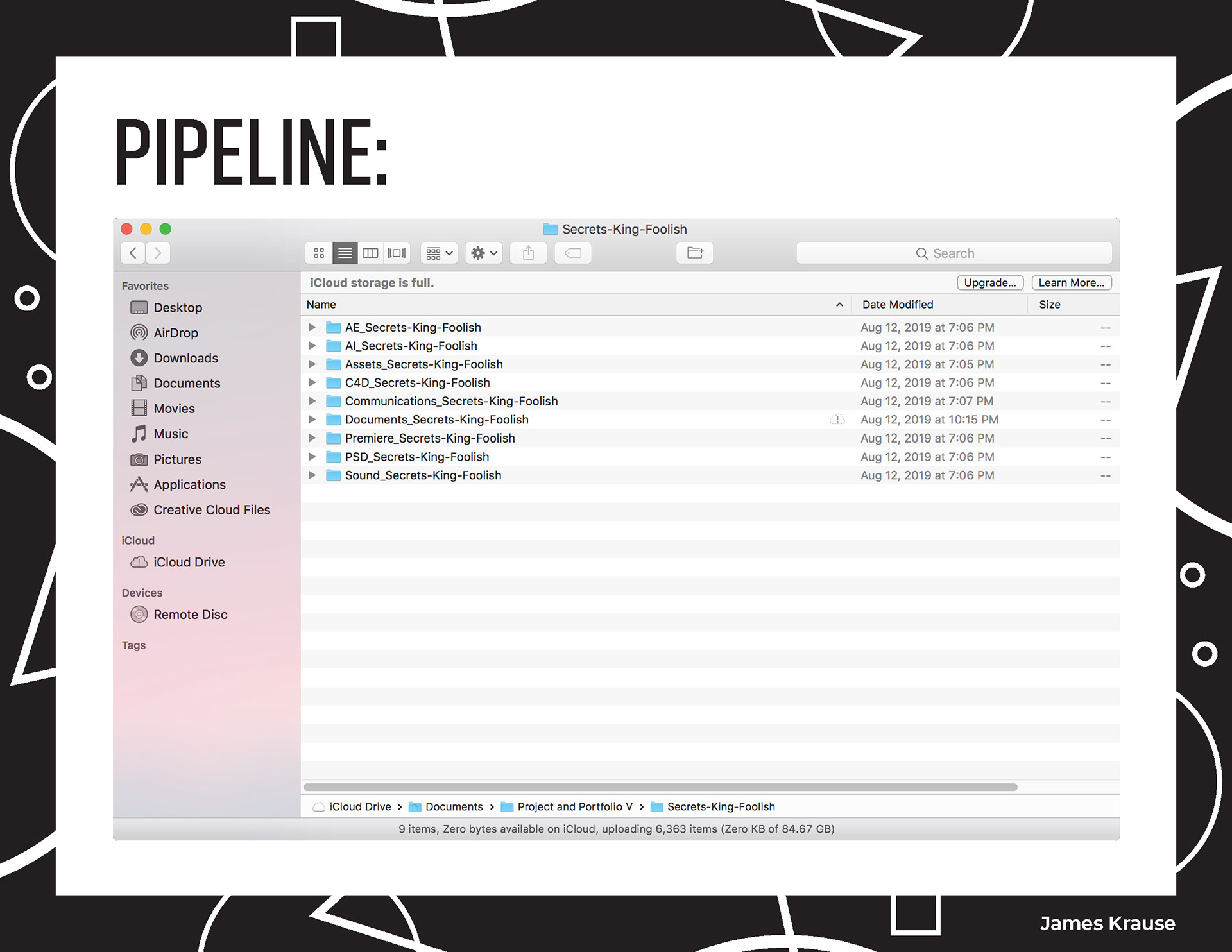Viewport: 1232px width, 952px height.
Task: Go back with the left chevron
Action: click(133, 253)
